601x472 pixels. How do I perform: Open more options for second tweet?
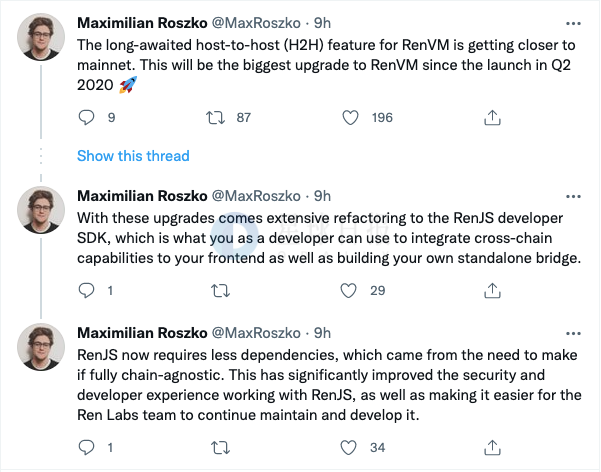[571, 195]
